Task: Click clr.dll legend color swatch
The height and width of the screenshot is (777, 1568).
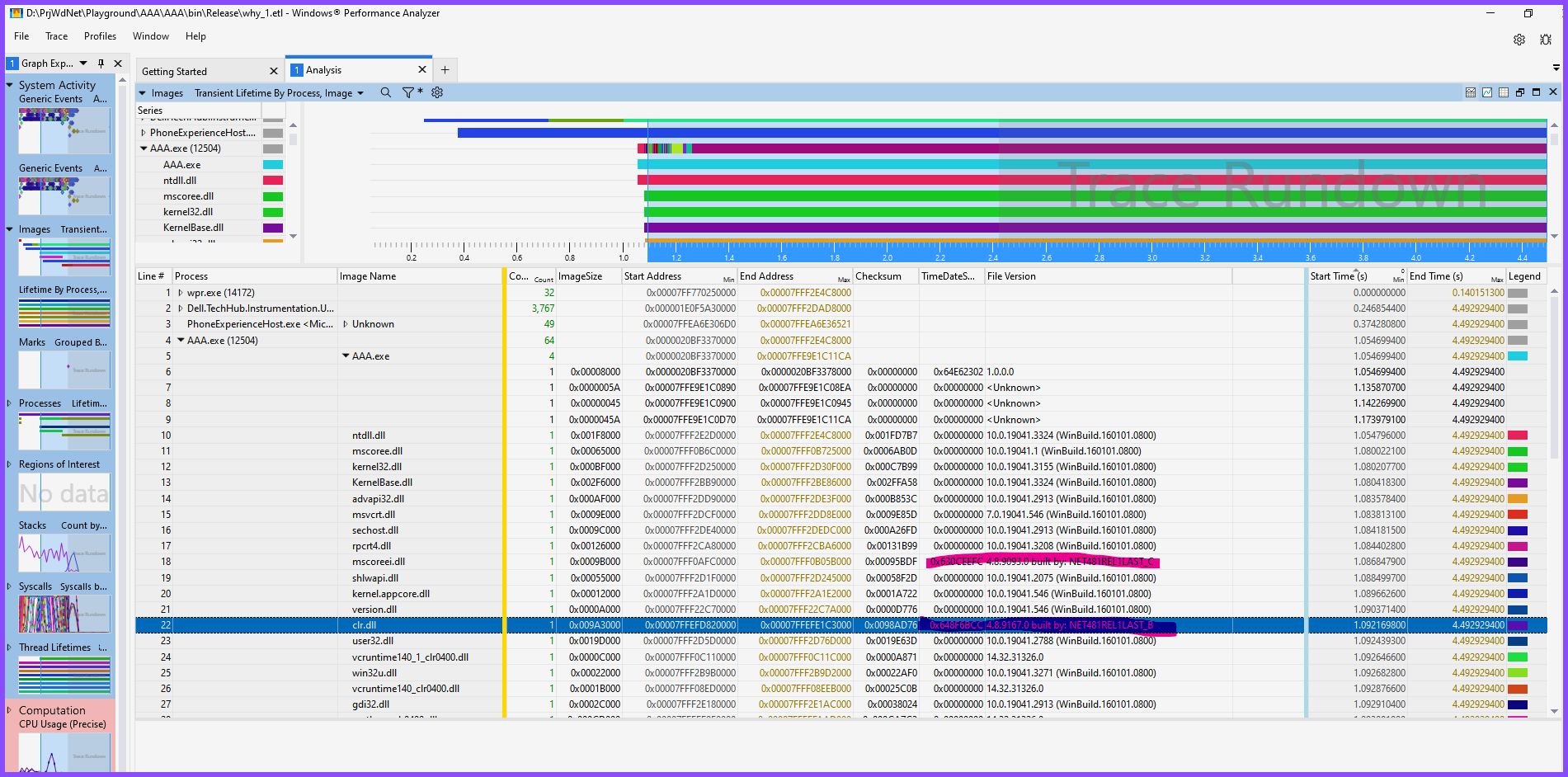Action: coord(1518,625)
